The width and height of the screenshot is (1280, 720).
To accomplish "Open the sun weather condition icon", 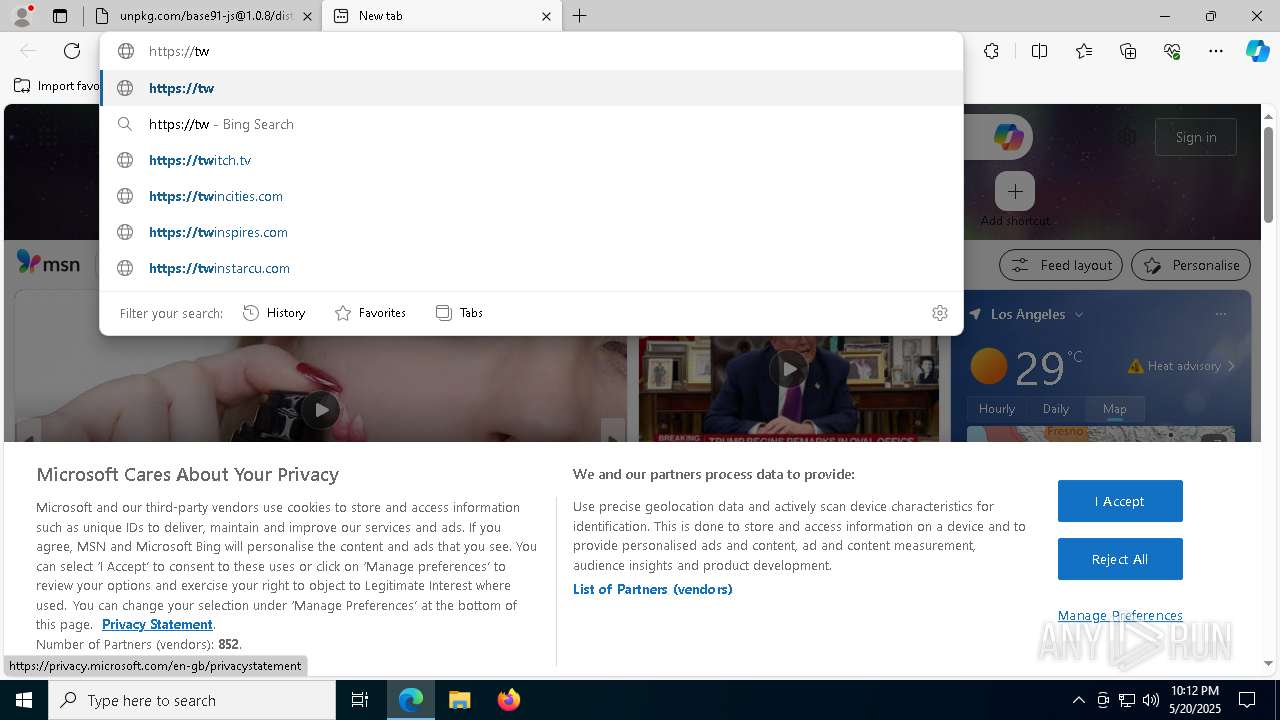I will click(988, 366).
